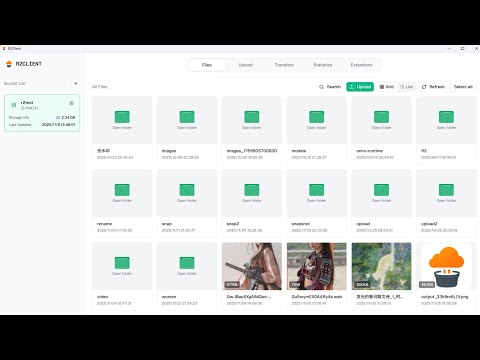The image size is (480, 360).
Task: Click the 'women' folder name
Action: [x=169, y=297]
